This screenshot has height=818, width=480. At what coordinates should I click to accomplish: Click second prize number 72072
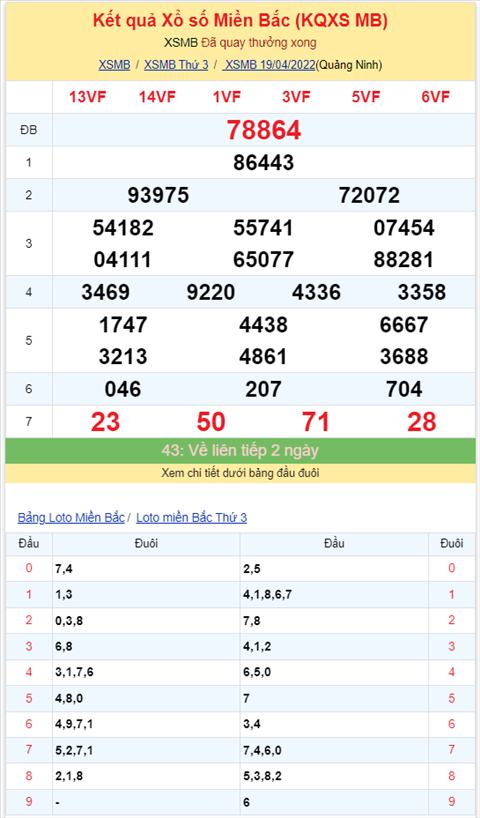pyautogui.click(x=369, y=195)
